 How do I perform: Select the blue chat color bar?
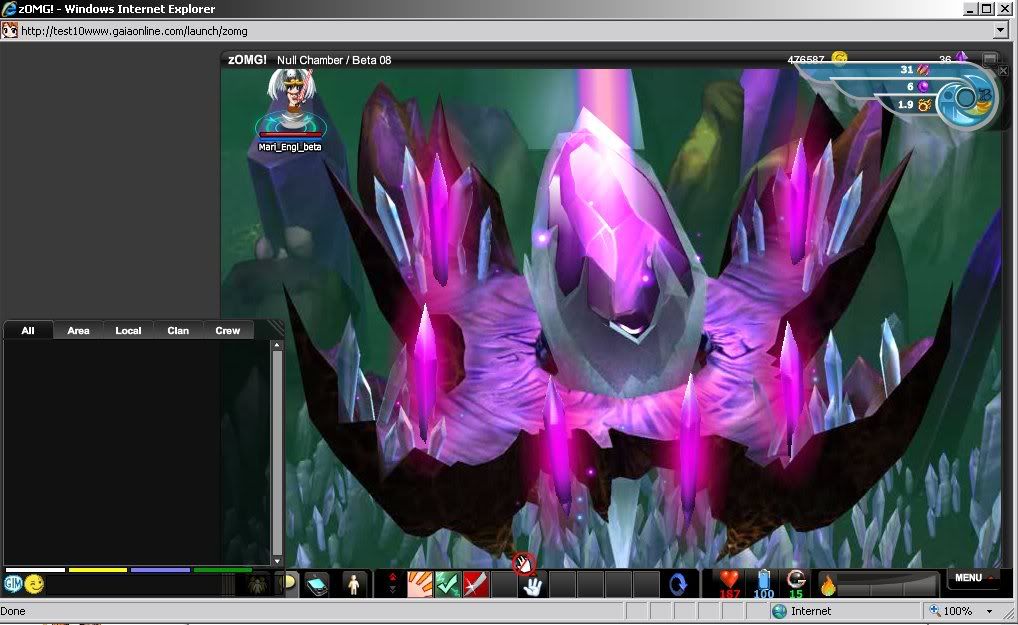click(160, 570)
